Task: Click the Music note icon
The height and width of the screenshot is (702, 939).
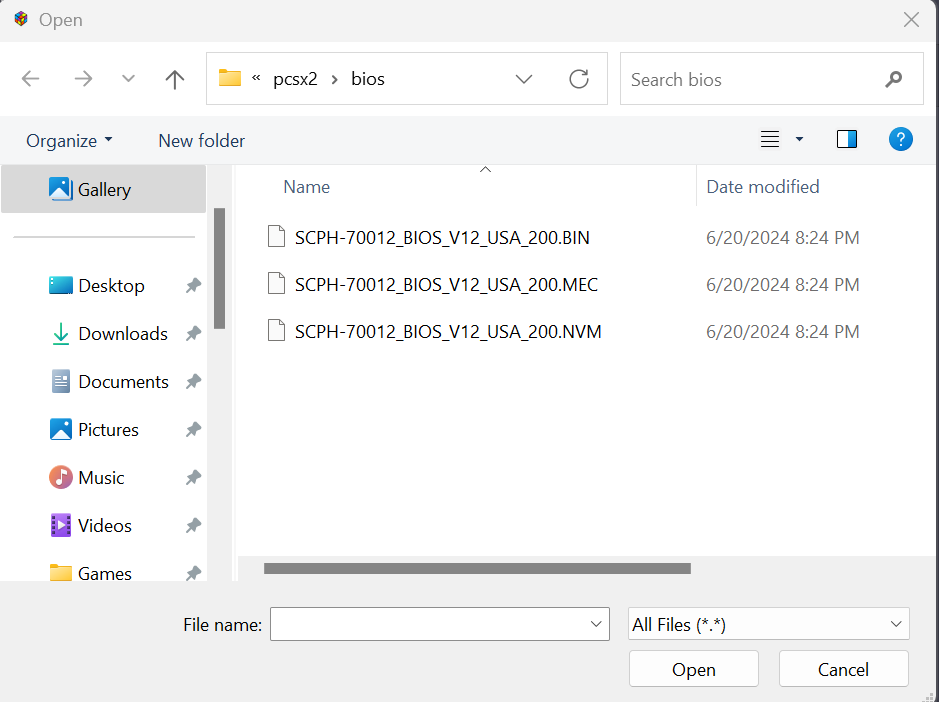Action: pos(60,477)
